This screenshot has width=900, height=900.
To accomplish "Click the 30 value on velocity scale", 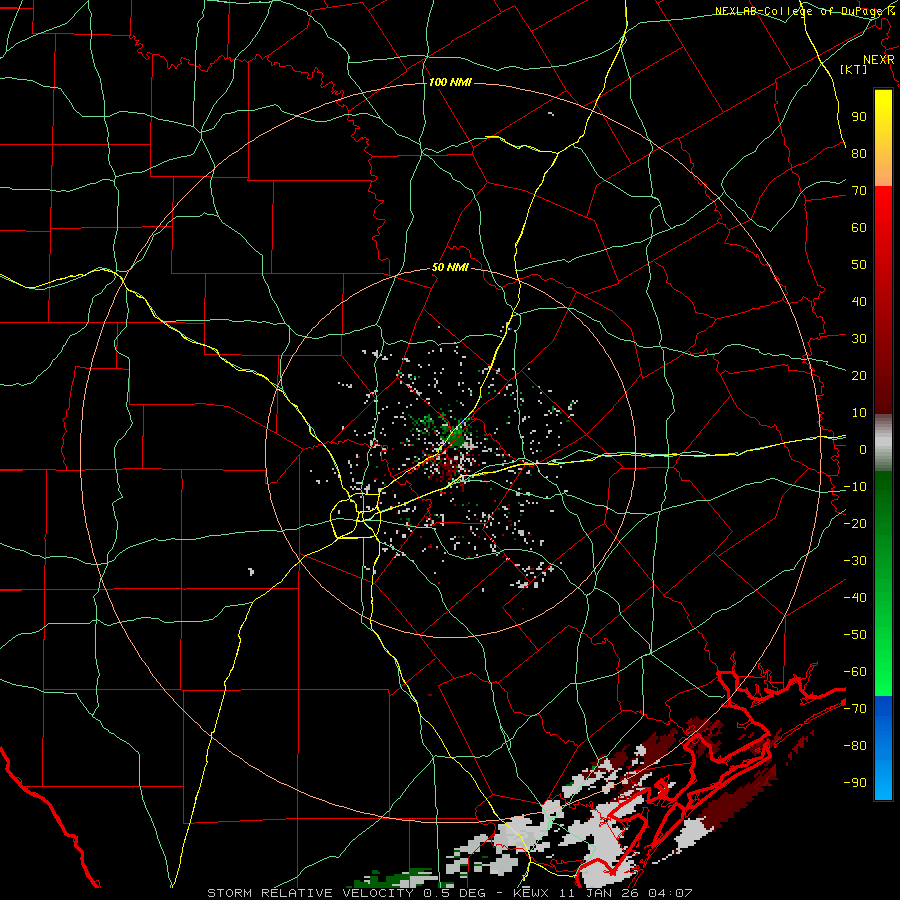I will [x=859, y=339].
